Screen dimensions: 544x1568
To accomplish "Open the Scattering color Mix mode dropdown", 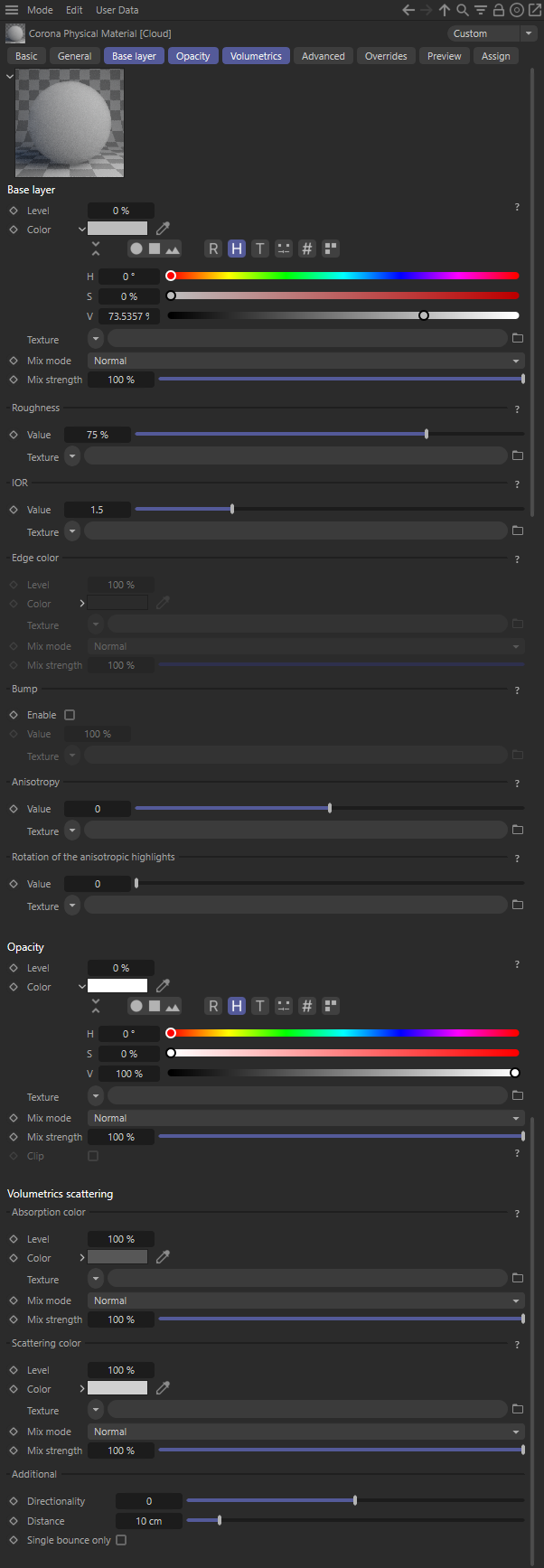I will pos(306,1432).
